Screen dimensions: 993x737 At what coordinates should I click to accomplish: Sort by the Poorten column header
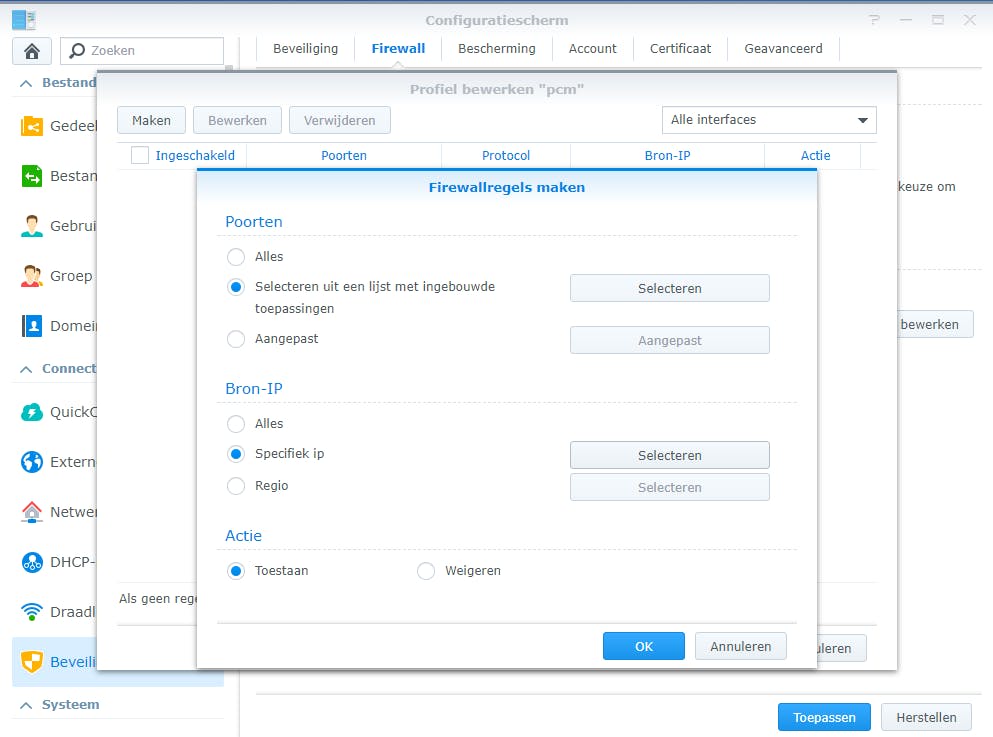pyautogui.click(x=344, y=155)
